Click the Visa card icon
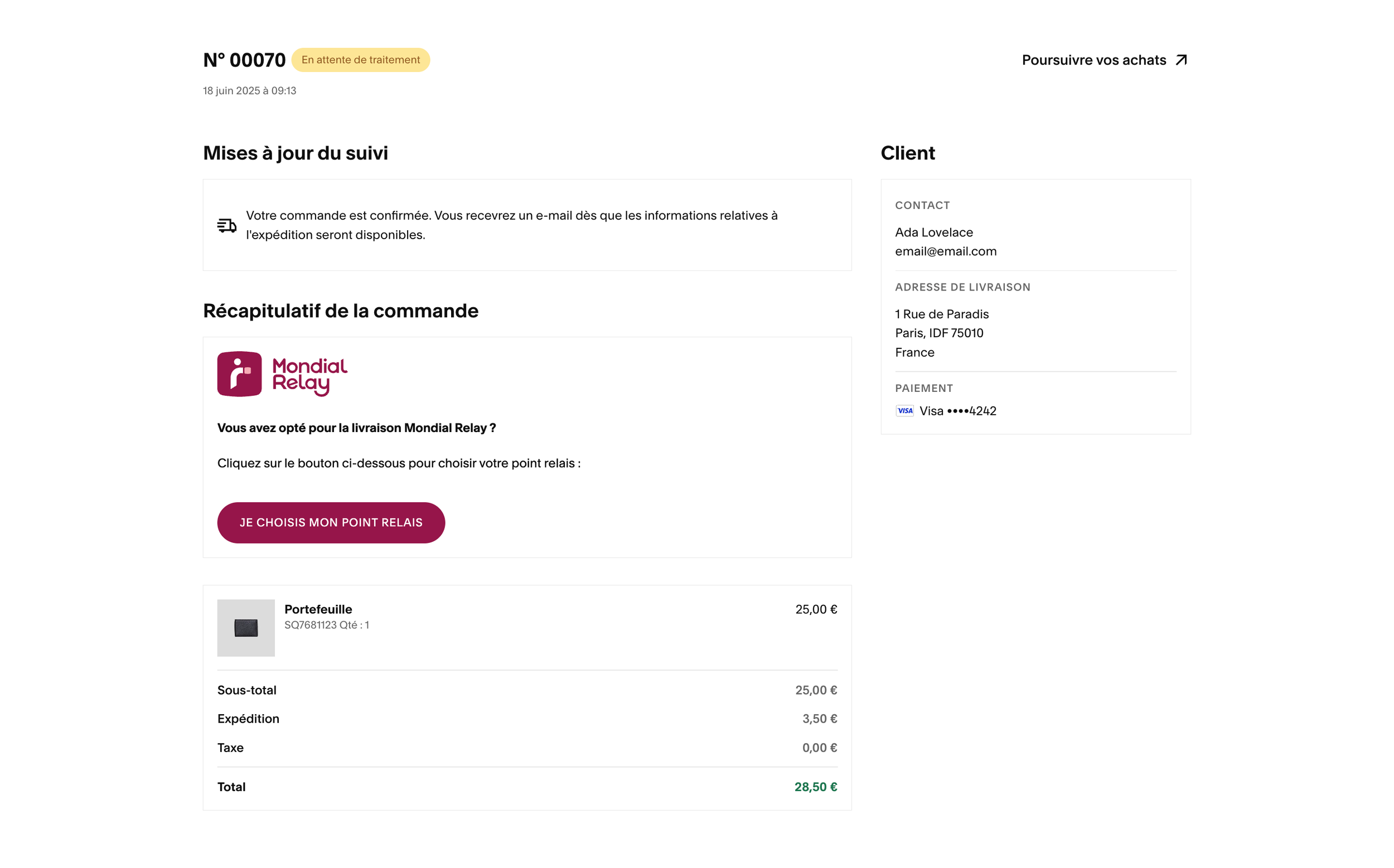Viewport: 1394px width, 868px height. (x=905, y=411)
